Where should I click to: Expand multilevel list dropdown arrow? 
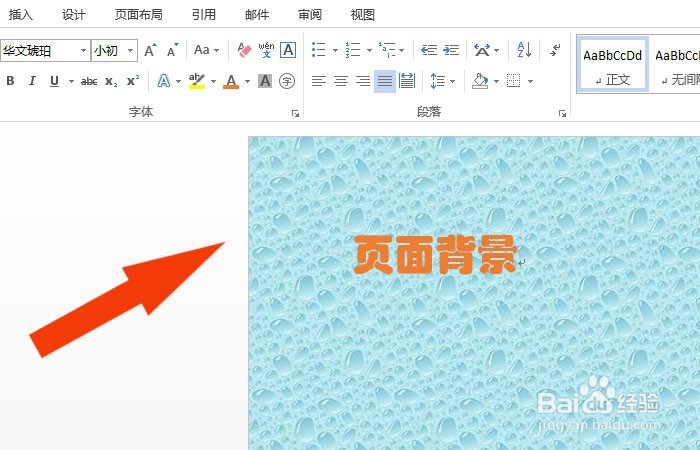(402, 50)
